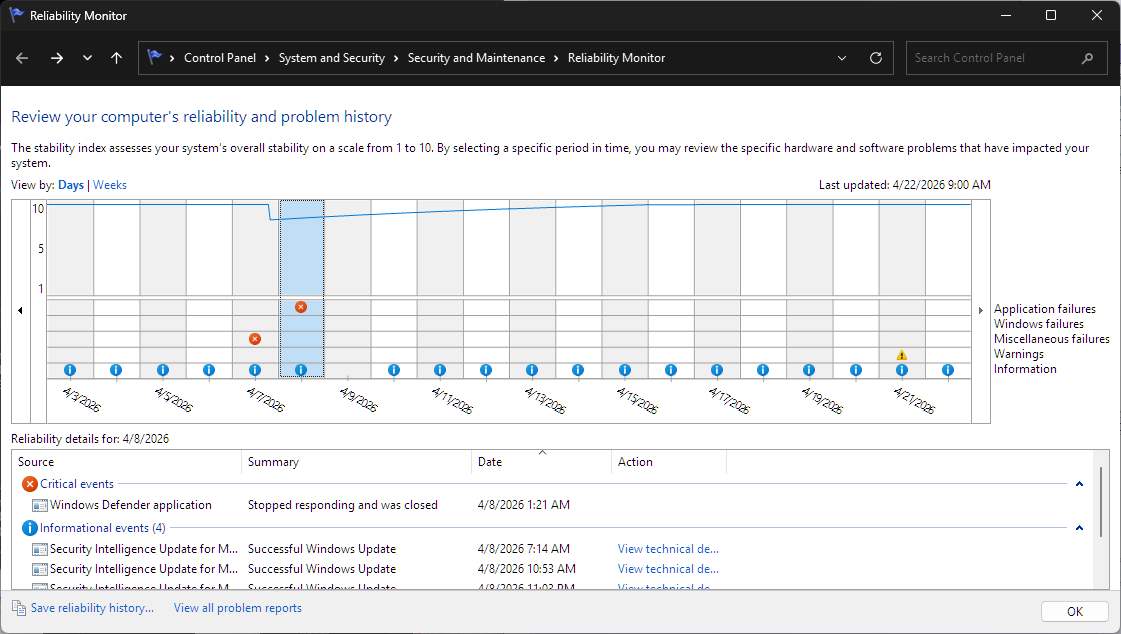
Task: Select information icon for 4/4/2026 column
Action: (116, 370)
